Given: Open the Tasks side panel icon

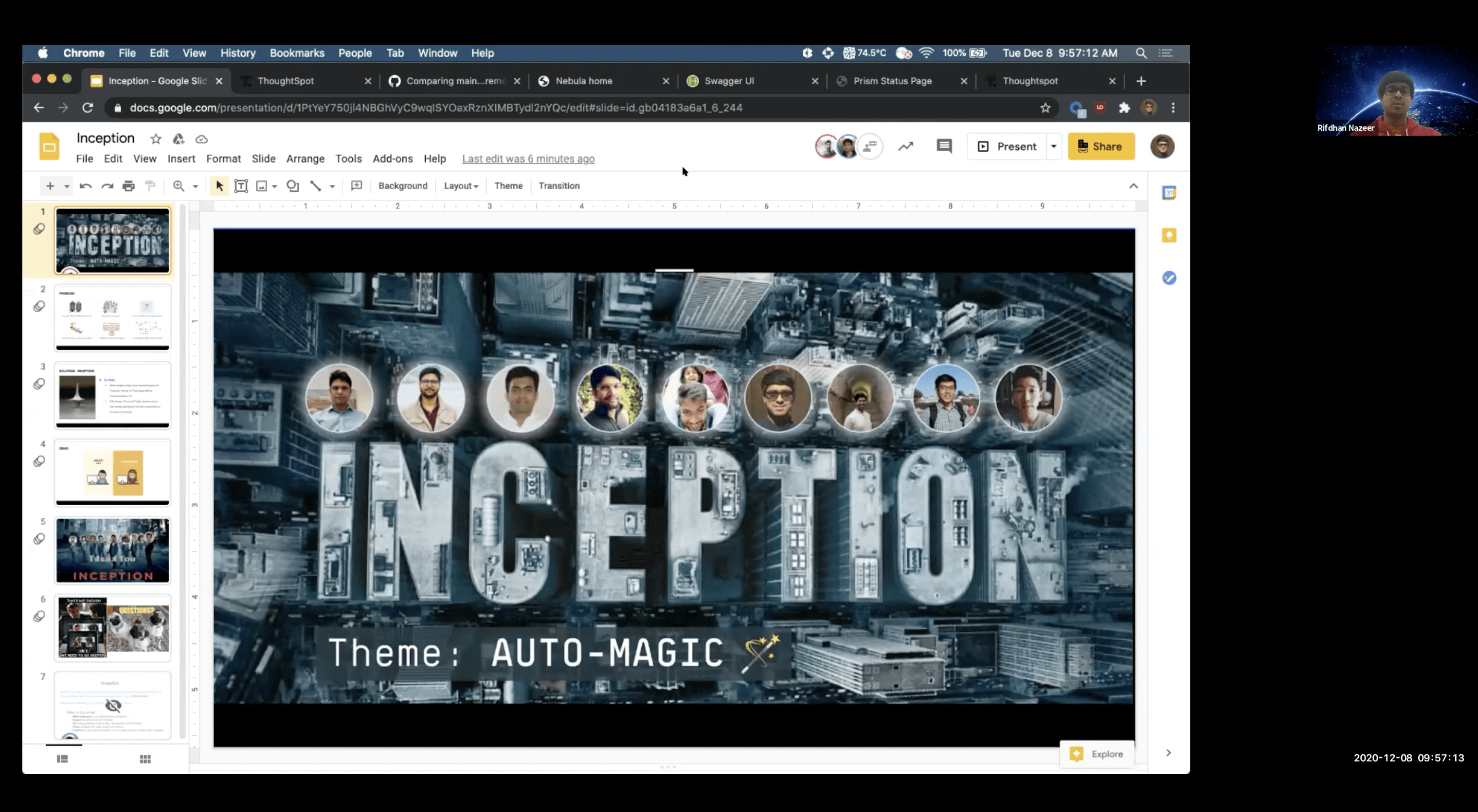Looking at the screenshot, I should tap(1169, 278).
